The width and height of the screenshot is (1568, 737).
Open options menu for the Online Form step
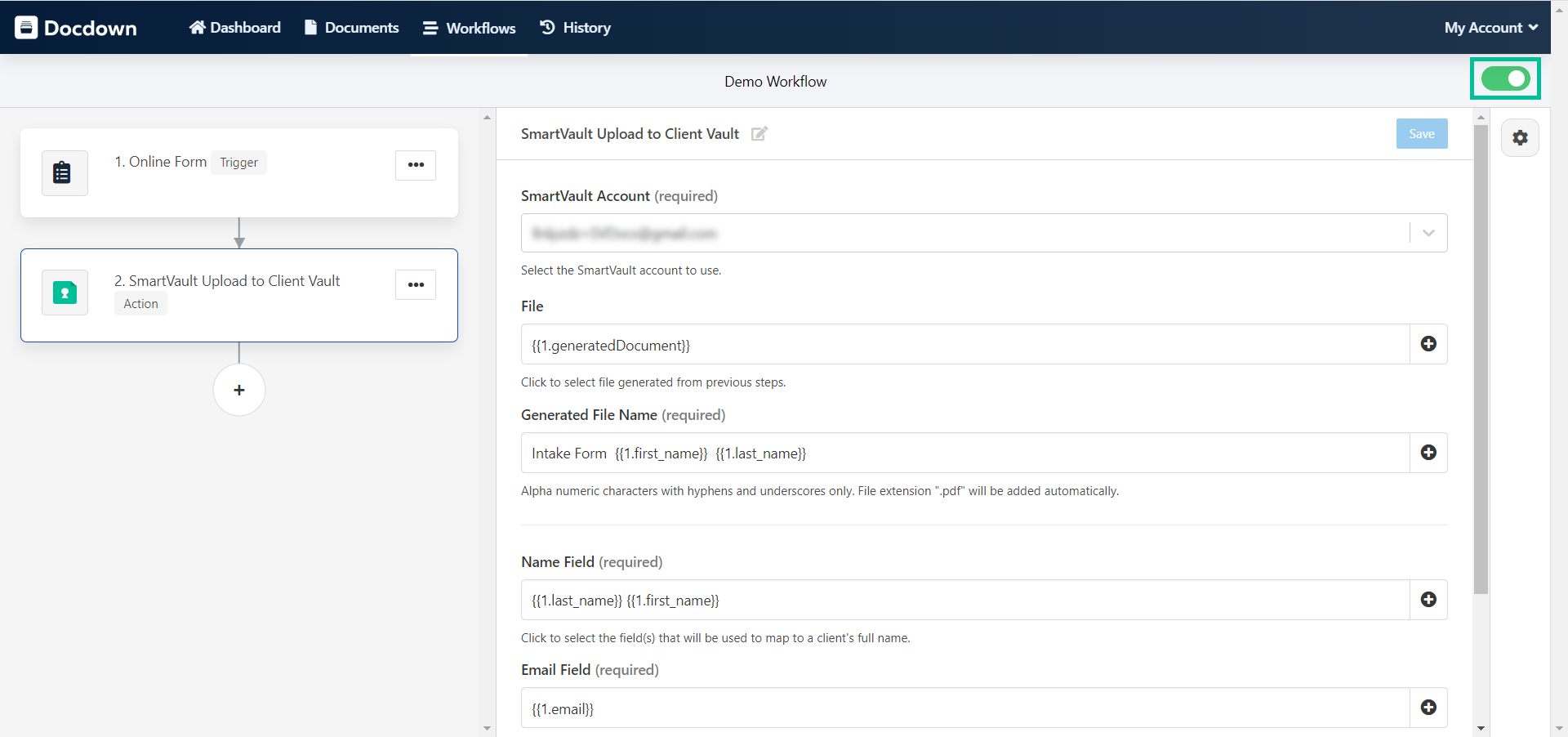pyautogui.click(x=416, y=164)
